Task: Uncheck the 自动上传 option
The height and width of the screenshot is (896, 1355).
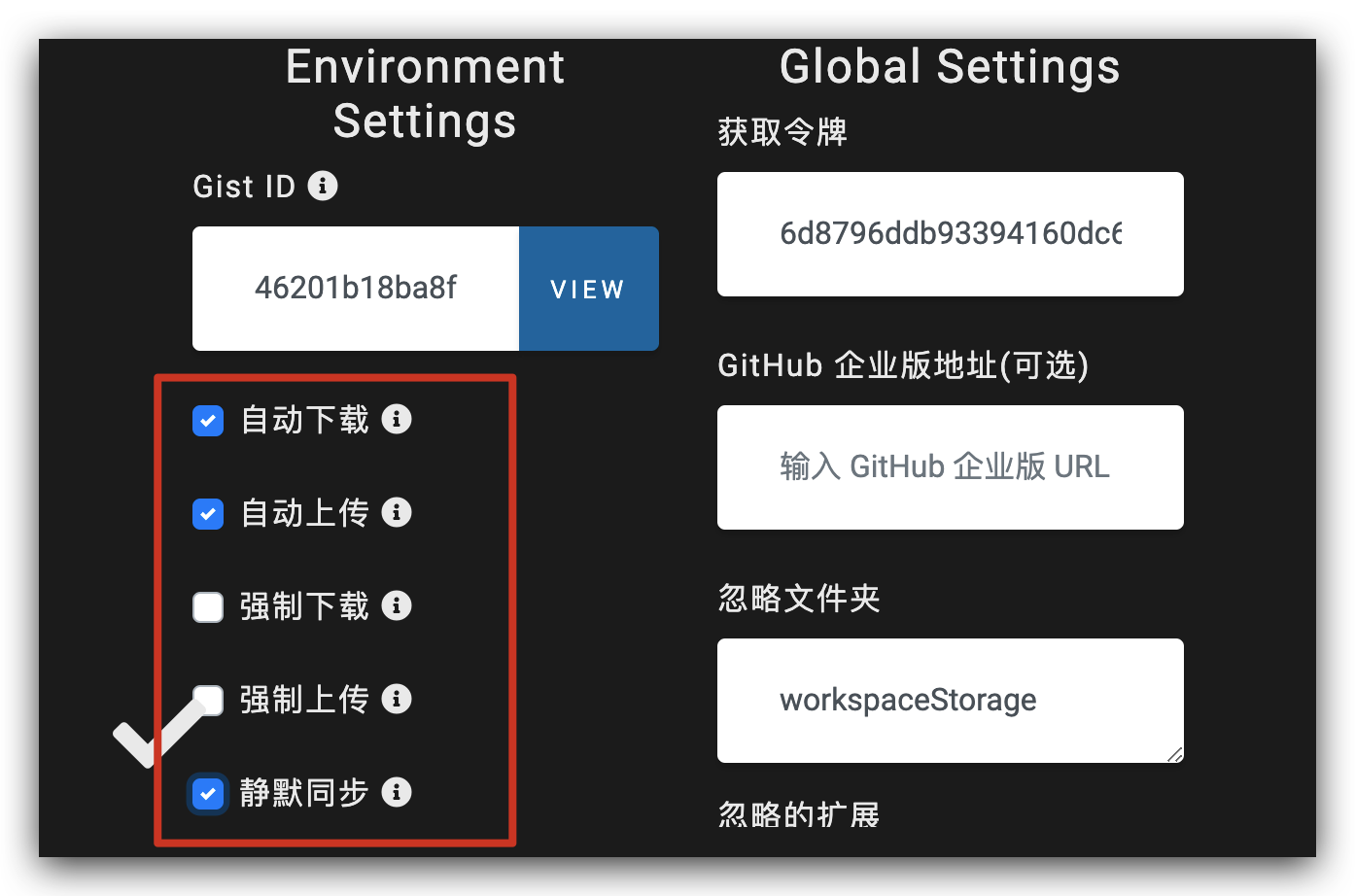Action: [207, 514]
